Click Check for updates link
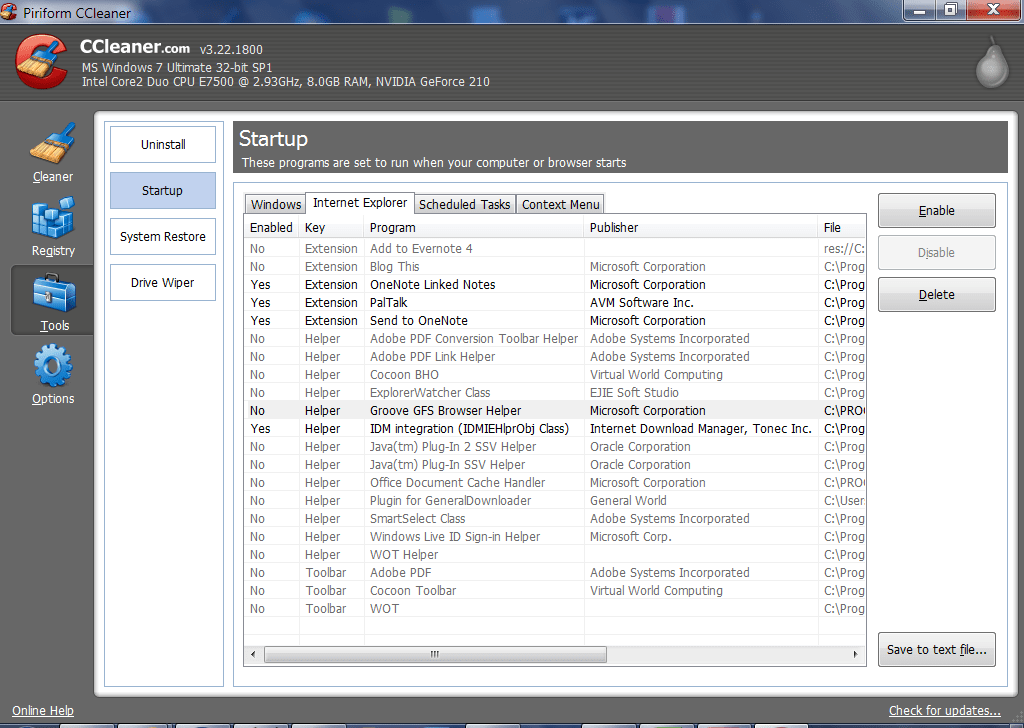Viewport: 1024px width, 728px height. [944, 711]
